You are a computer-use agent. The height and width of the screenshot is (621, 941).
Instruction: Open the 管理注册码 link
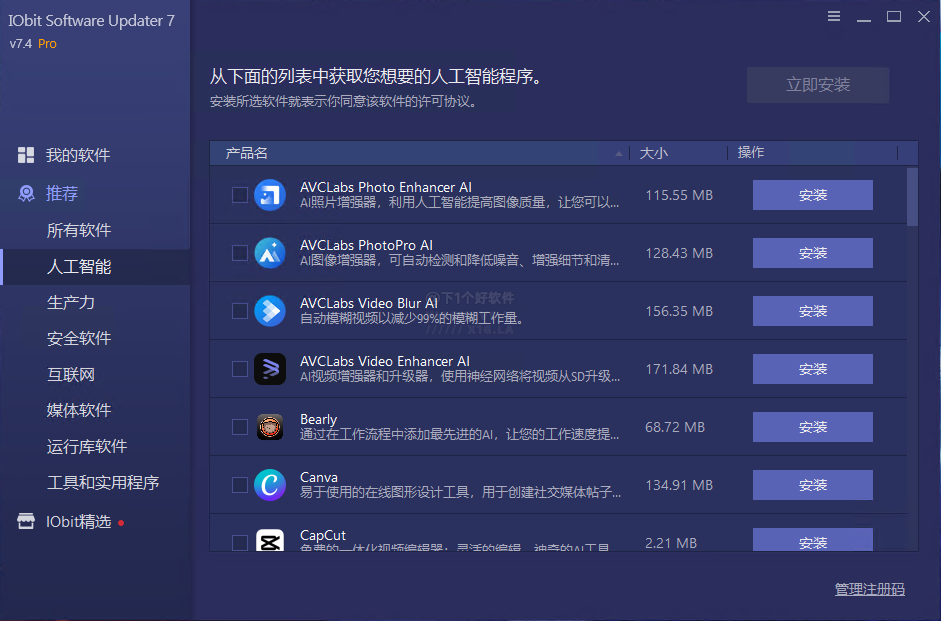click(870, 589)
